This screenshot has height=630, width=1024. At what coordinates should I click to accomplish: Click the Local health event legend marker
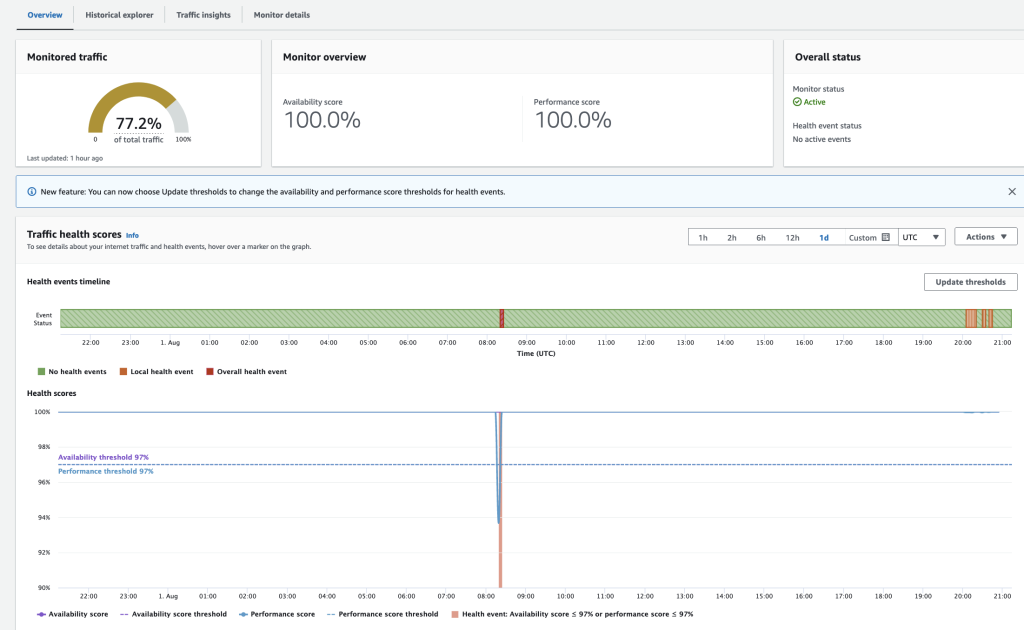pyautogui.click(x=121, y=370)
